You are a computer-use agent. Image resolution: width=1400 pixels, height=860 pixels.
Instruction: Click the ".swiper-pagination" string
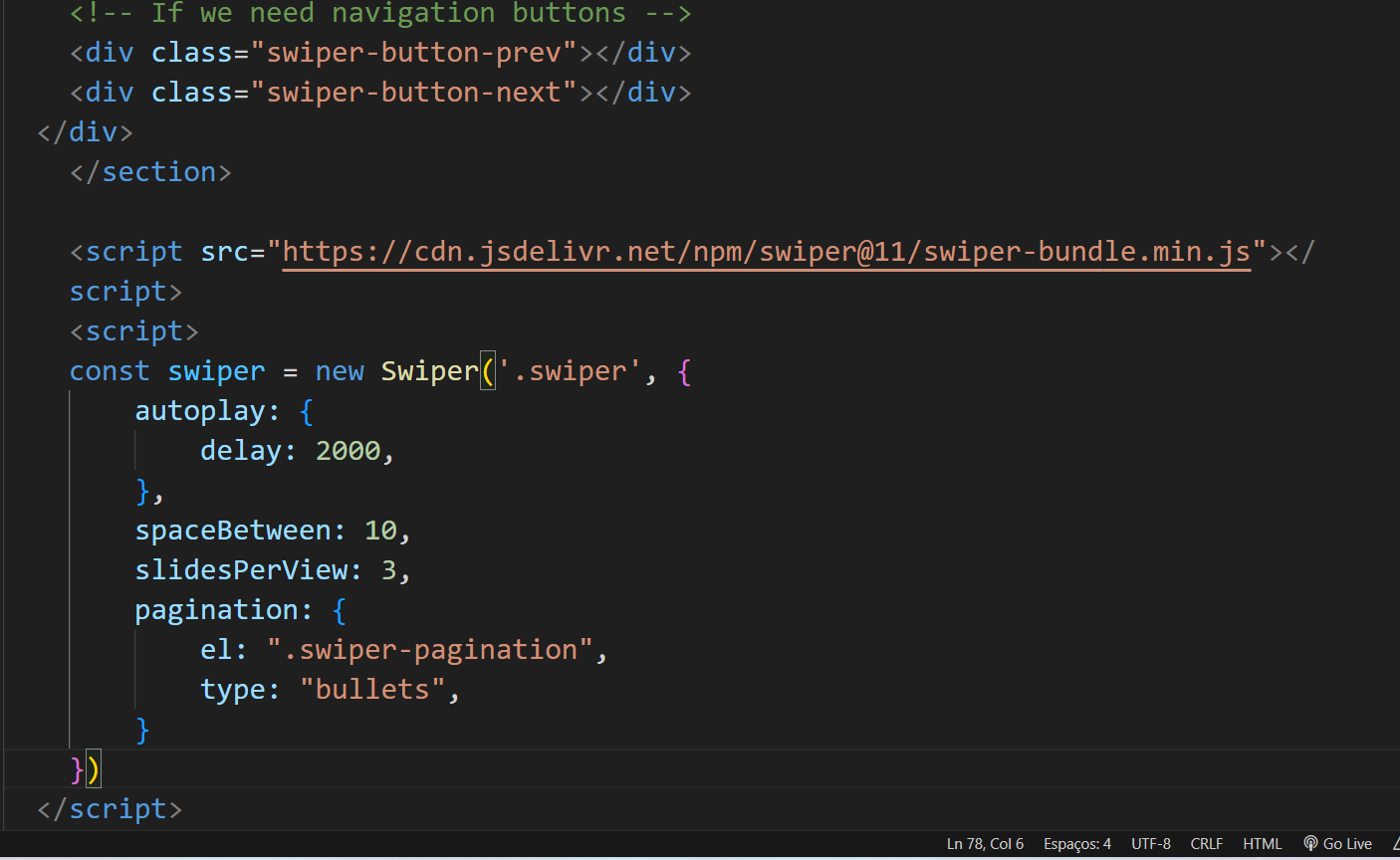pos(430,650)
